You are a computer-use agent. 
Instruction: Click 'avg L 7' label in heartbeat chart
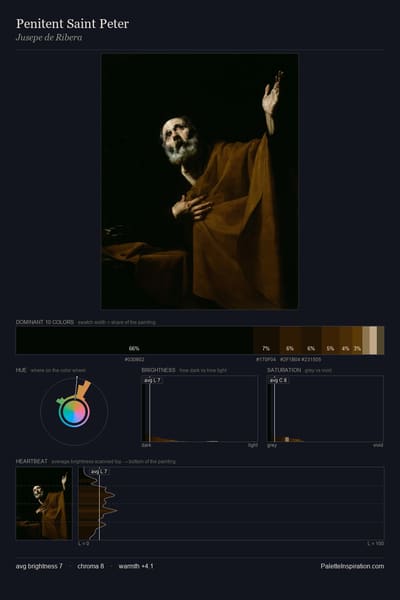click(100, 471)
